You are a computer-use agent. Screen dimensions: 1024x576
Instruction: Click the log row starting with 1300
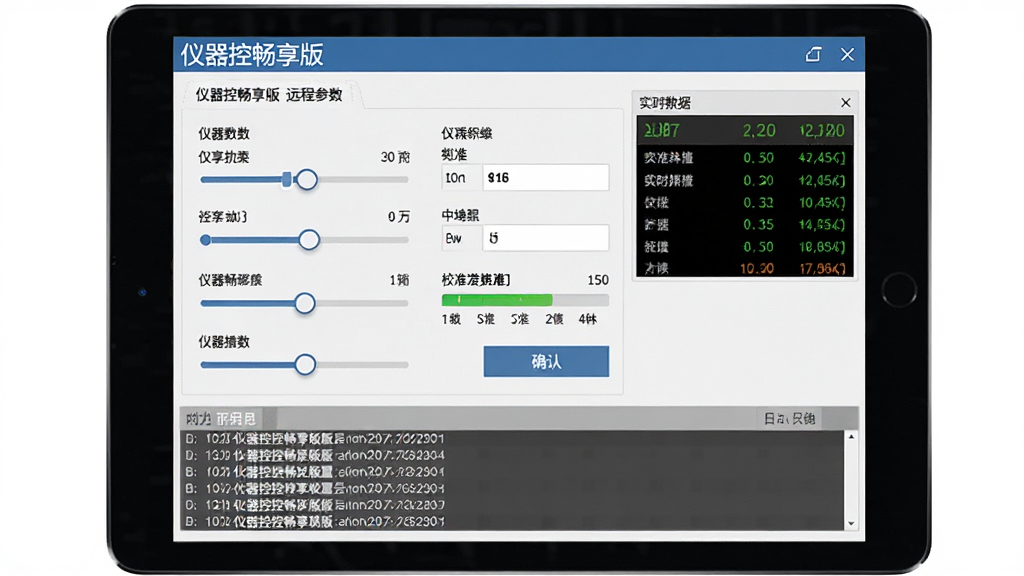(315, 455)
